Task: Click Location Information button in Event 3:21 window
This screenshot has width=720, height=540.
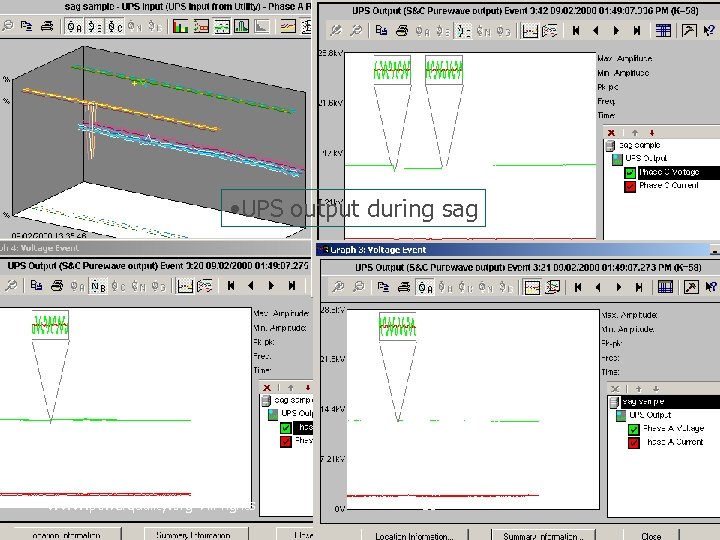Action: 414,535
